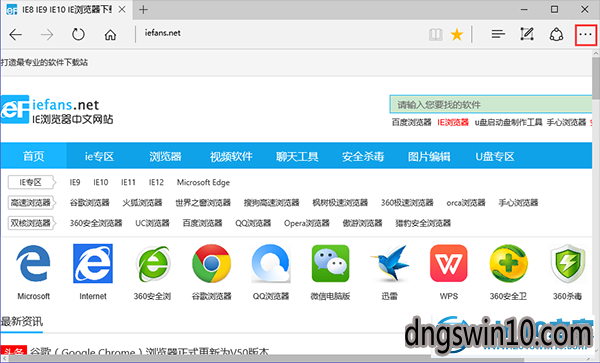The width and height of the screenshot is (600, 363).
Task: Click the iefans.net address bar
Action: [162, 33]
